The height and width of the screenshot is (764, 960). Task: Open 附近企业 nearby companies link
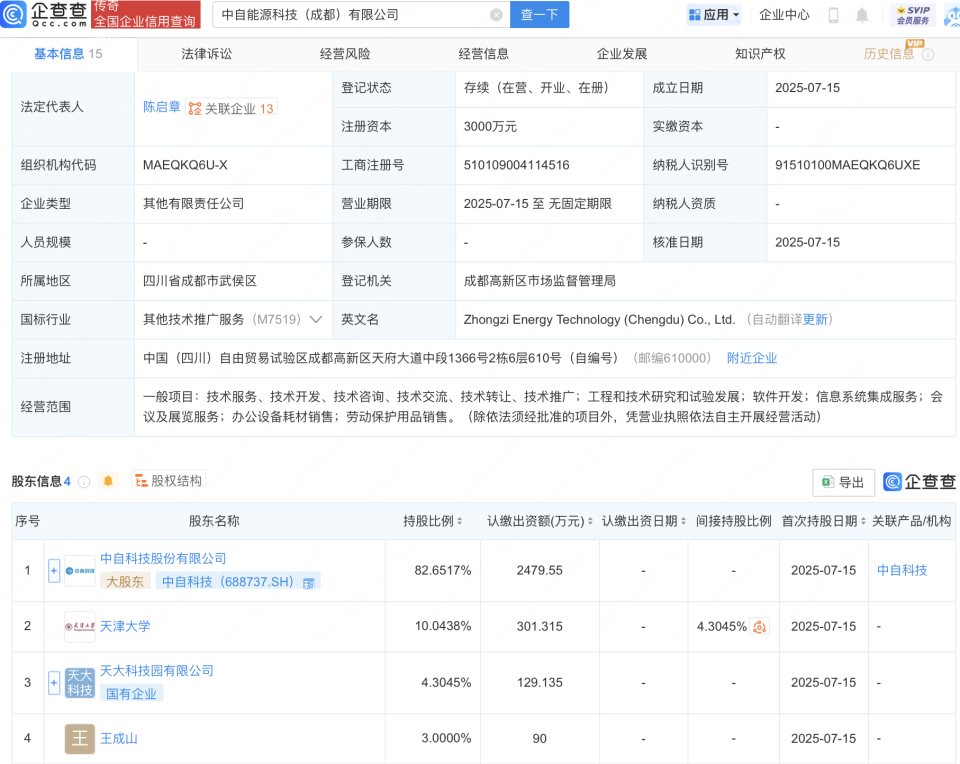point(752,358)
